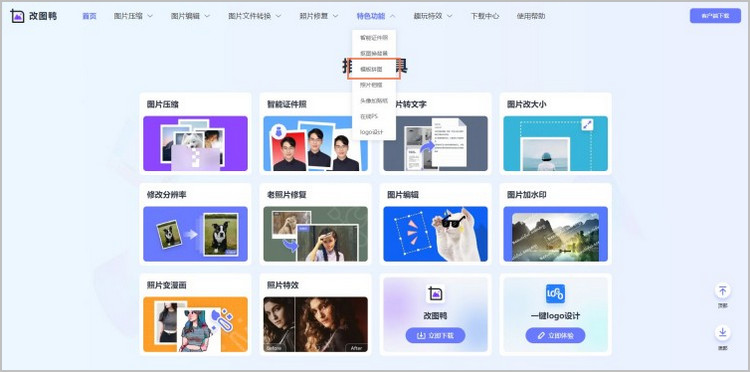Click the 一键logo设计 heading text

pos(555,316)
